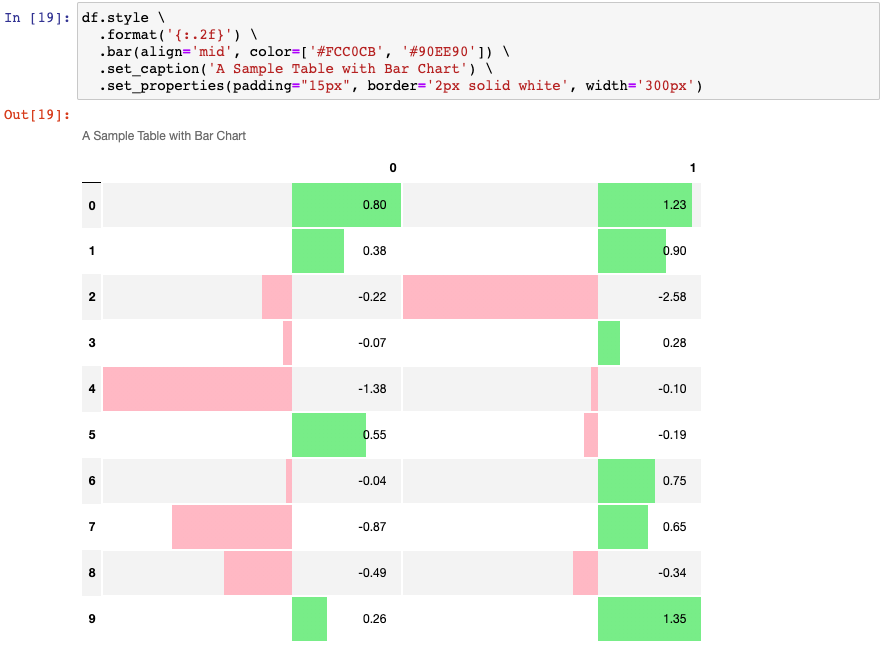This screenshot has height=647, width=888.
Task: Click the '.bar' method call in the code
Action: (113, 51)
